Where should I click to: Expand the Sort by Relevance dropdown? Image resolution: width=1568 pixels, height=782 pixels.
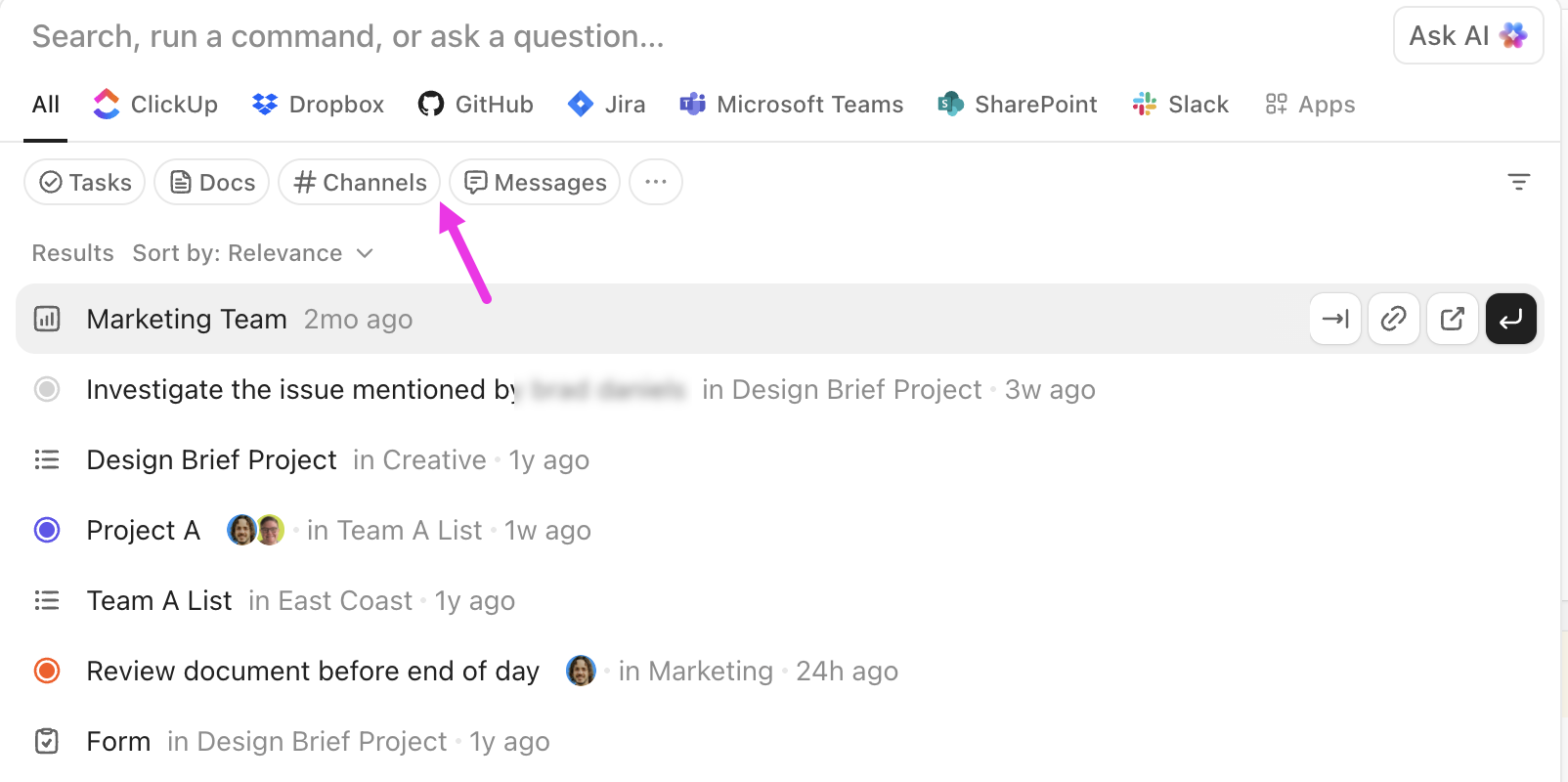click(253, 253)
